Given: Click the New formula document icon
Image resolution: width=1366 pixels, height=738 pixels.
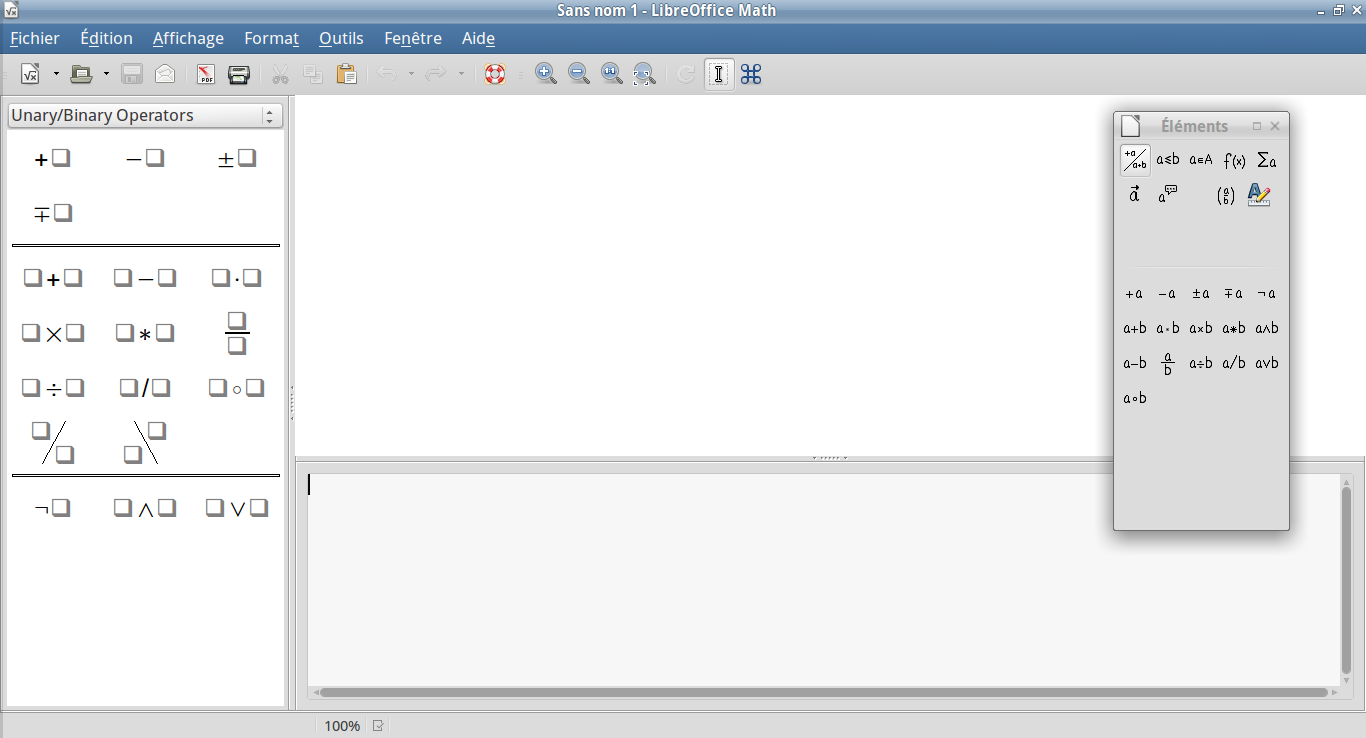Looking at the screenshot, I should tap(30, 74).
